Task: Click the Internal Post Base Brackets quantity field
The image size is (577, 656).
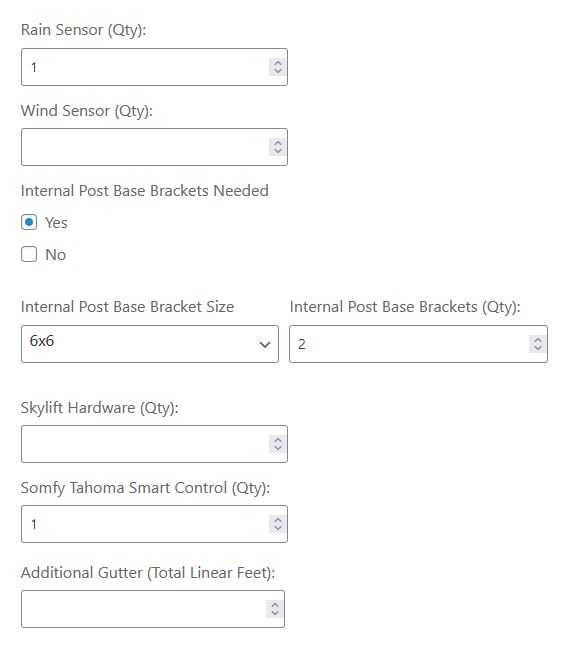Action: coord(418,344)
